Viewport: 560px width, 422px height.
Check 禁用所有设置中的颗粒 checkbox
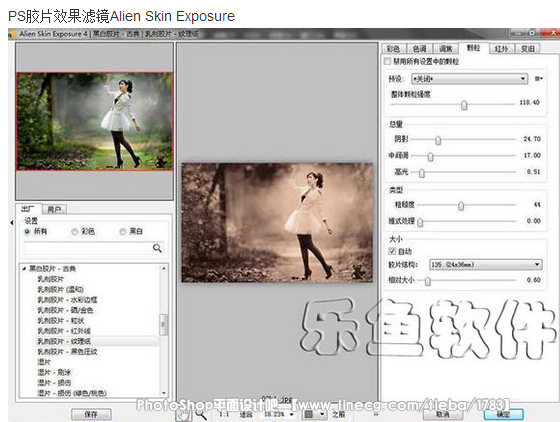(388, 61)
